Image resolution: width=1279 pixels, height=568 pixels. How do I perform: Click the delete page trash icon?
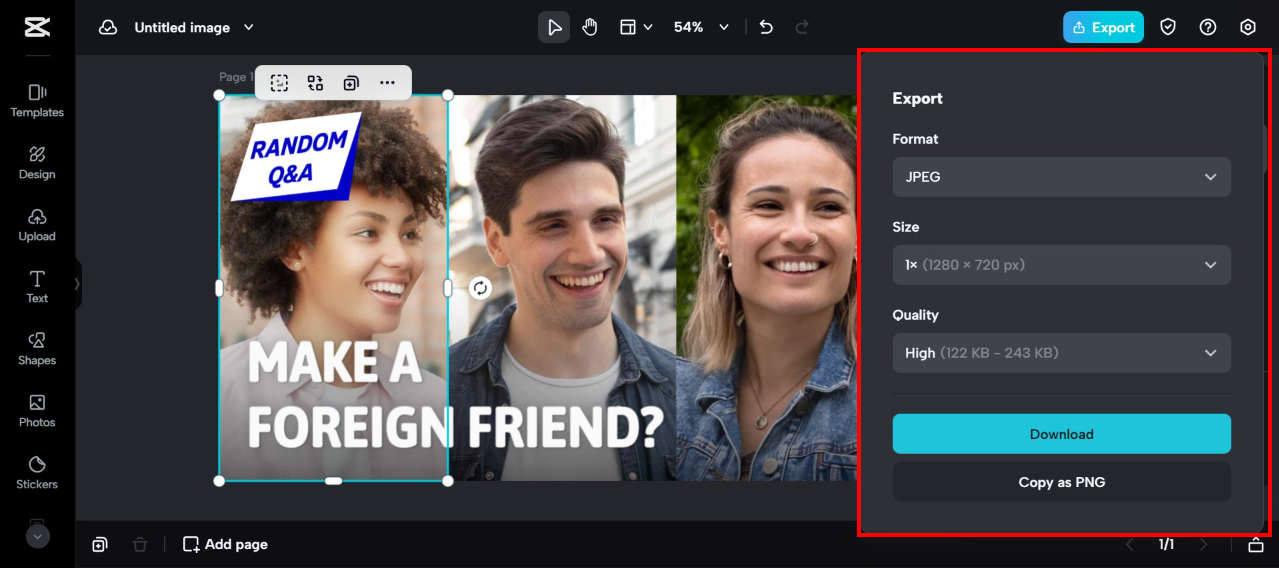pos(140,544)
